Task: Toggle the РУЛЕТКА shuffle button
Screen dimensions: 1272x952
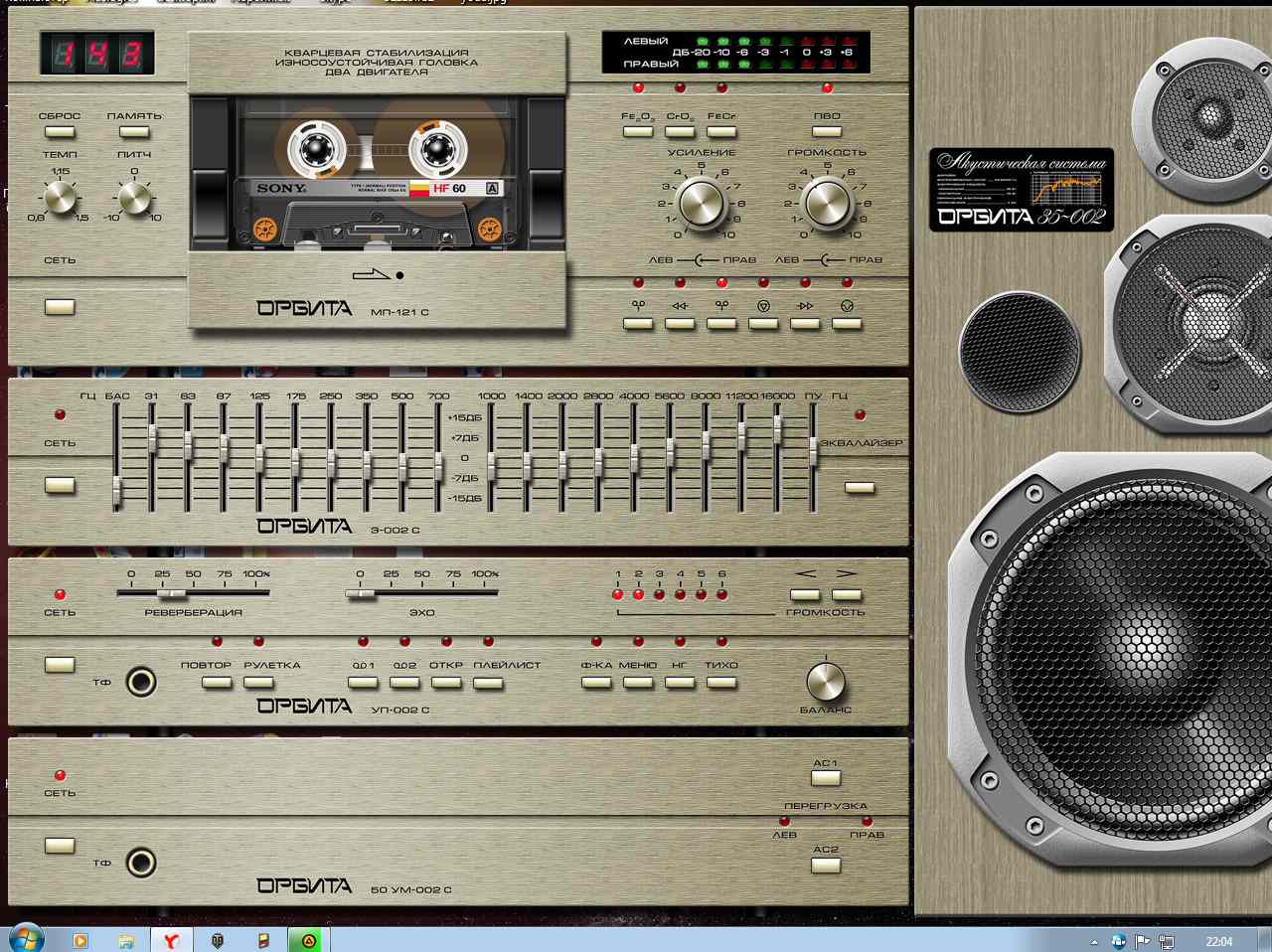Action: tap(258, 683)
